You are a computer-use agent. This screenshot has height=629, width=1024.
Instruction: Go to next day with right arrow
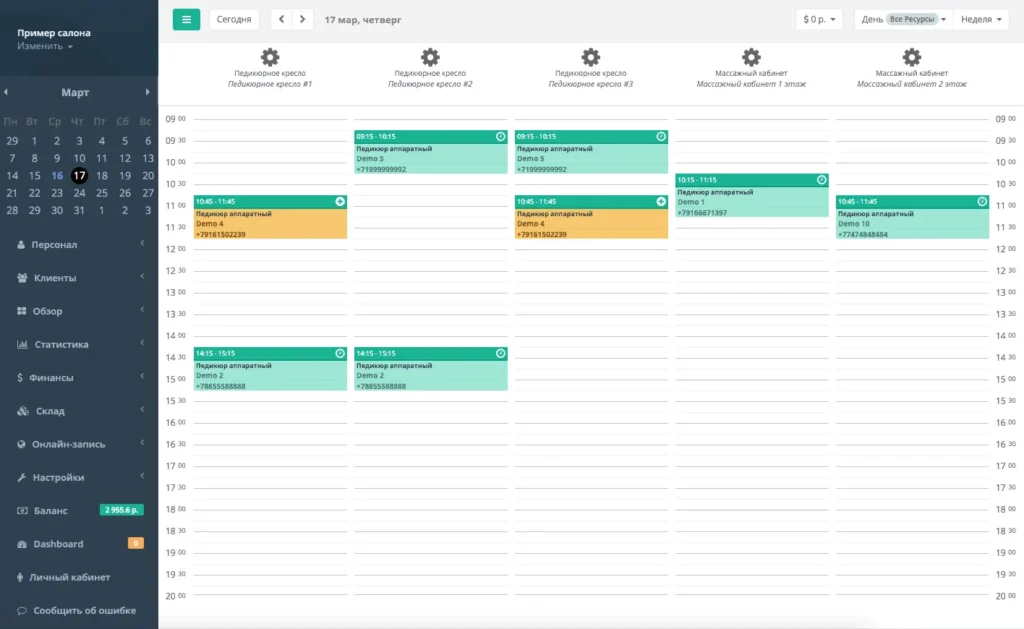click(302, 20)
